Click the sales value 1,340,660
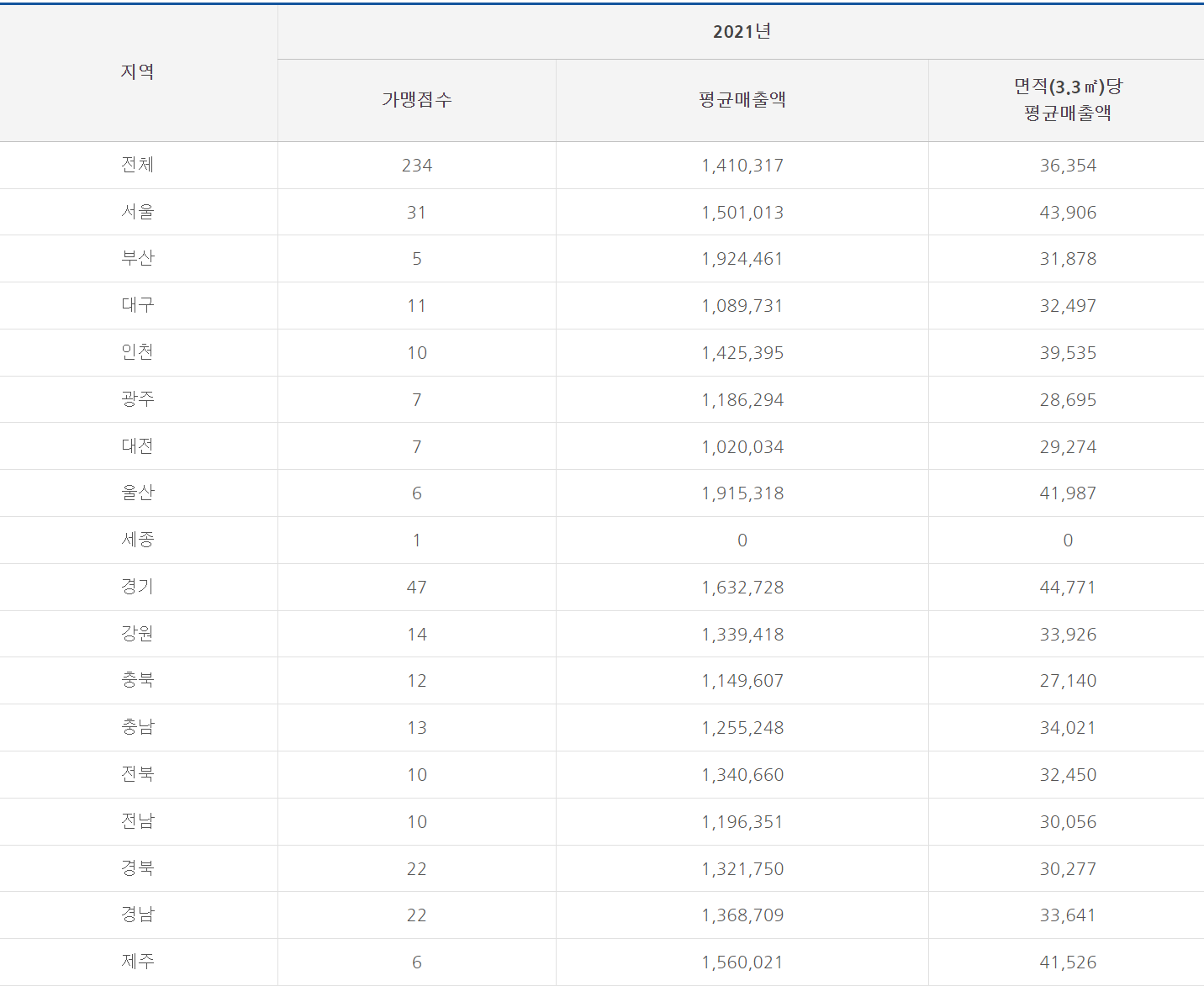Screen dimensions: 1204x986 (742, 775)
